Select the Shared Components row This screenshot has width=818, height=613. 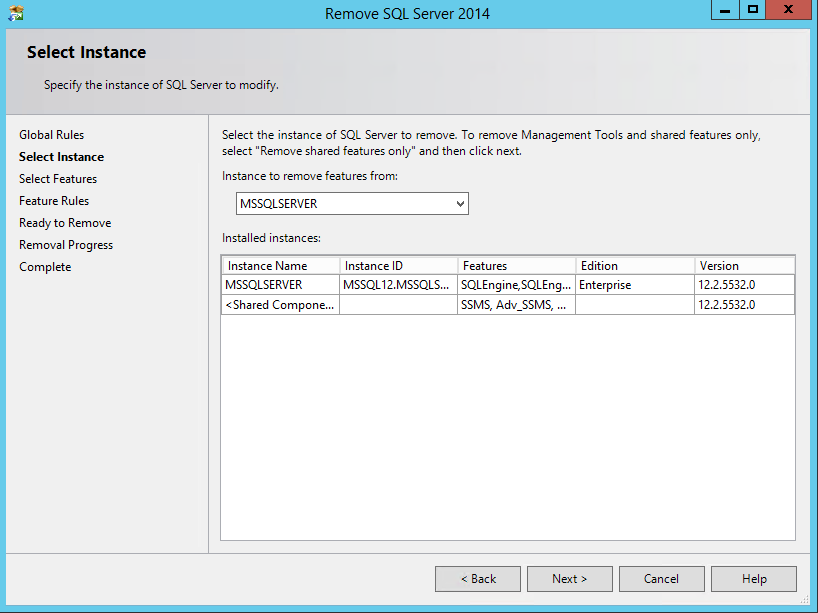(280, 305)
